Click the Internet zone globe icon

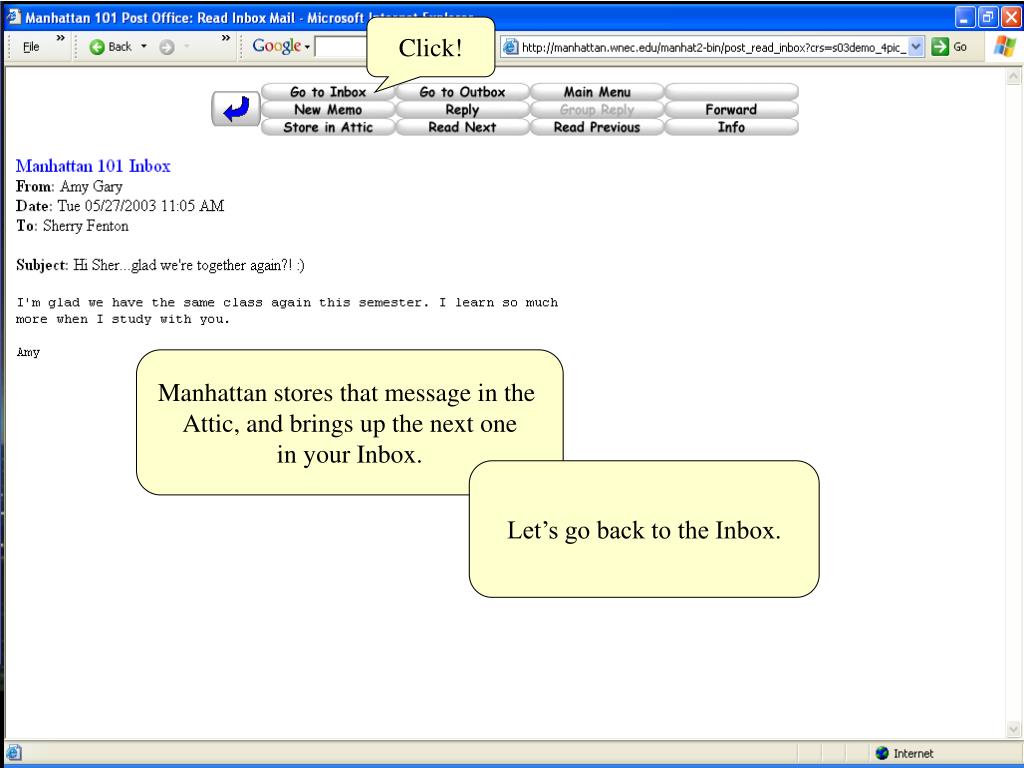882,753
